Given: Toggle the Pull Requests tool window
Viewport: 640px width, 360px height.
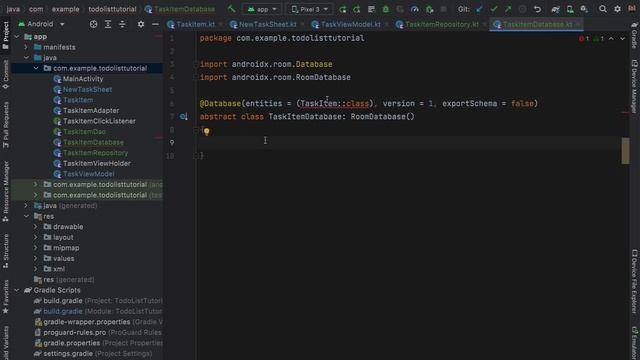Looking at the screenshot, I should [x=5, y=125].
